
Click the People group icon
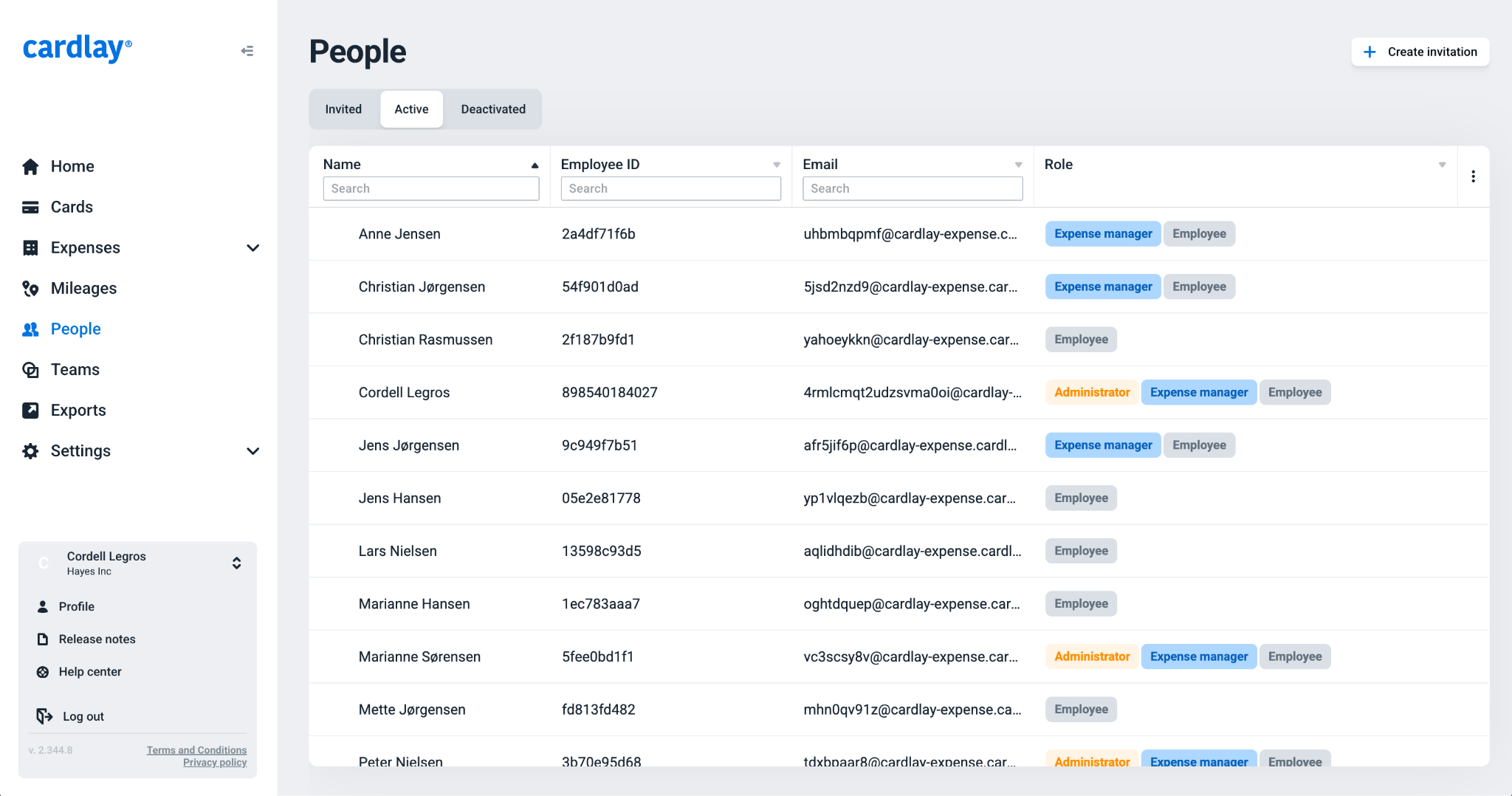click(30, 329)
